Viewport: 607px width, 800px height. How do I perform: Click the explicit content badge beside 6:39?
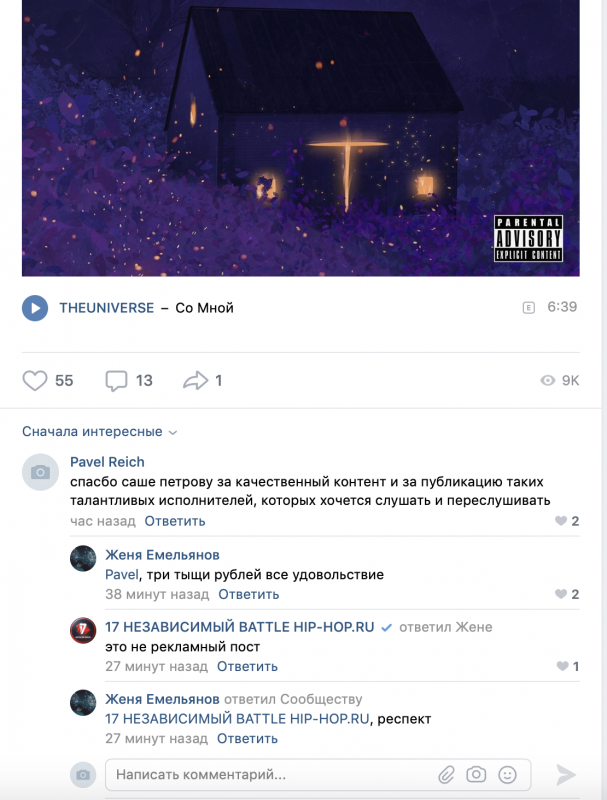pos(528,308)
